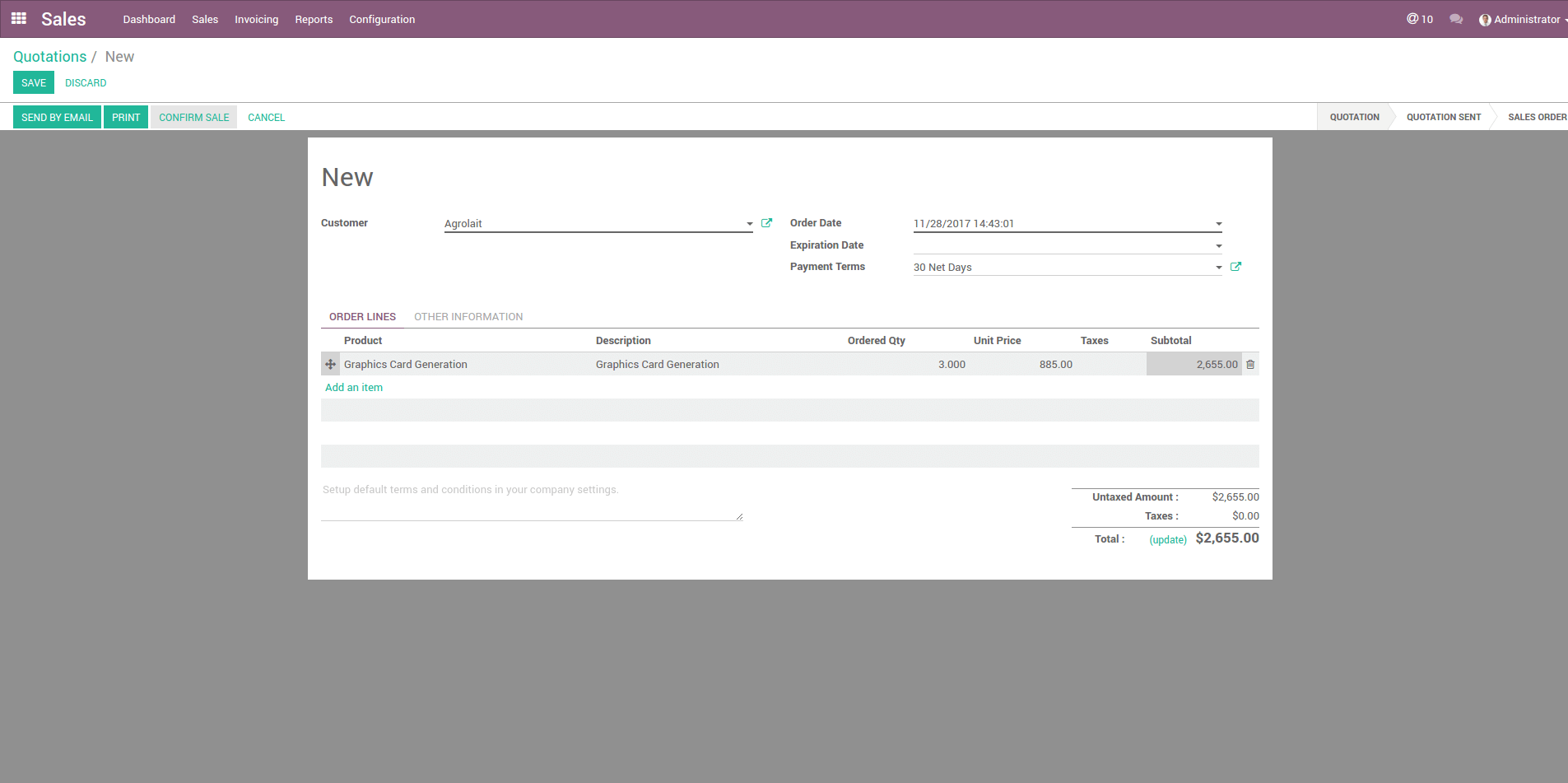Viewport: 1568px width, 783px height.
Task: Open Agrolait customer external link icon
Action: coord(766,223)
